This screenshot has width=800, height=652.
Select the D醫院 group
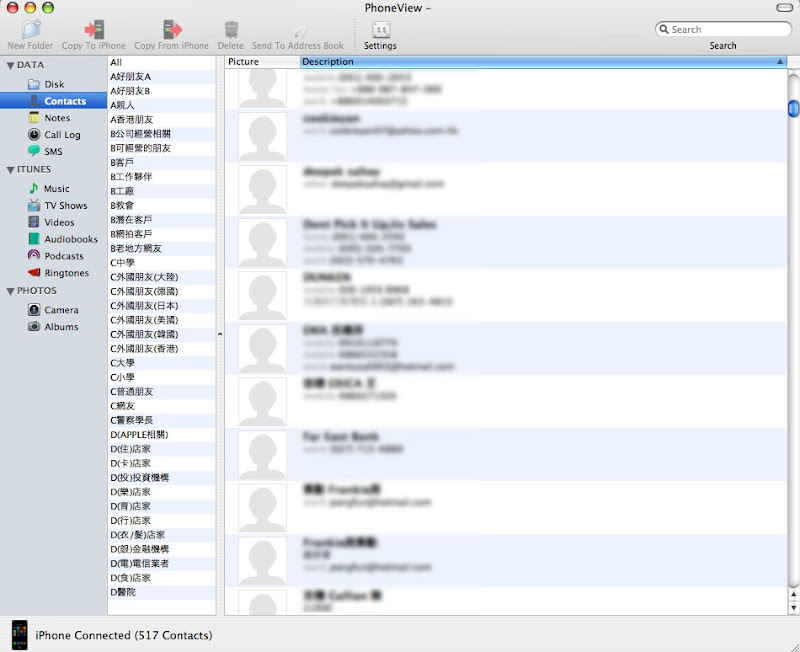coord(162,592)
